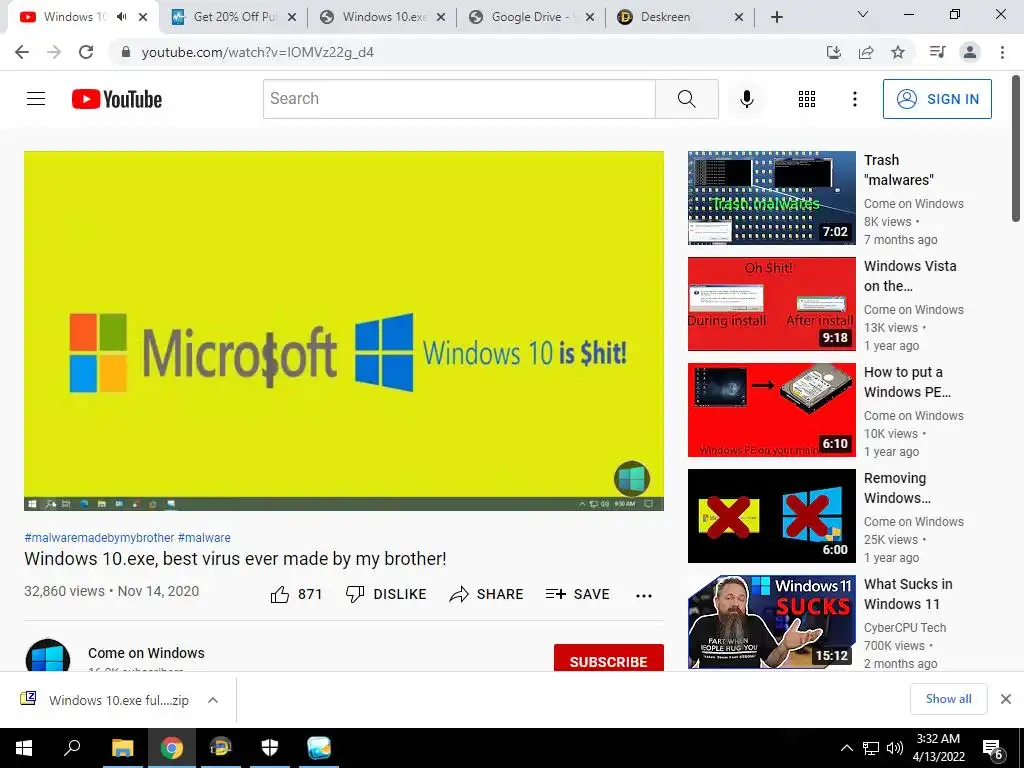This screenshot has height=768, width=1024.
Task: Open Come on Windows channel name
Action: pyautogui.click(x=146, y=653)
